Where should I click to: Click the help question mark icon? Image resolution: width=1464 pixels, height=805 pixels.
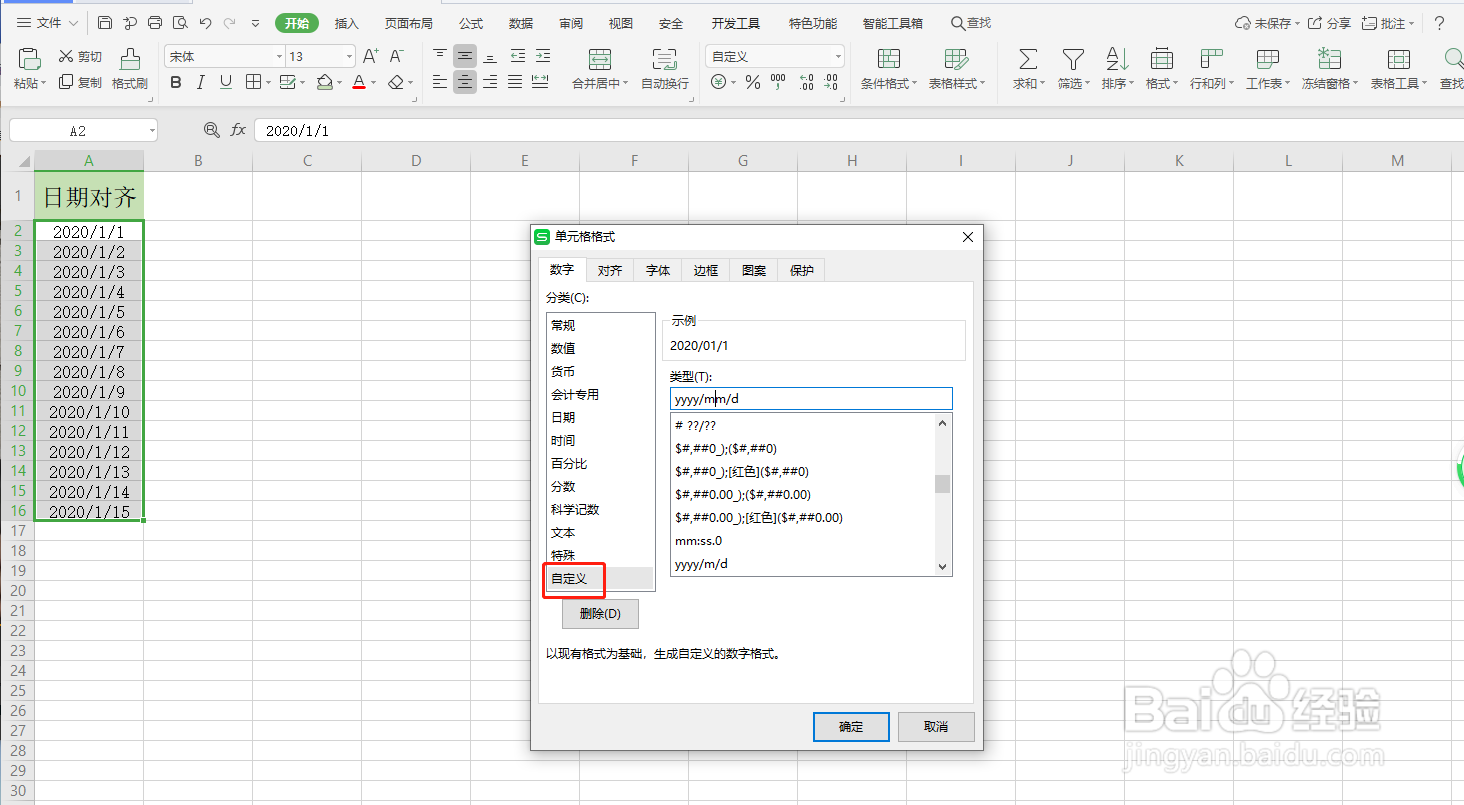point(1440,23)
